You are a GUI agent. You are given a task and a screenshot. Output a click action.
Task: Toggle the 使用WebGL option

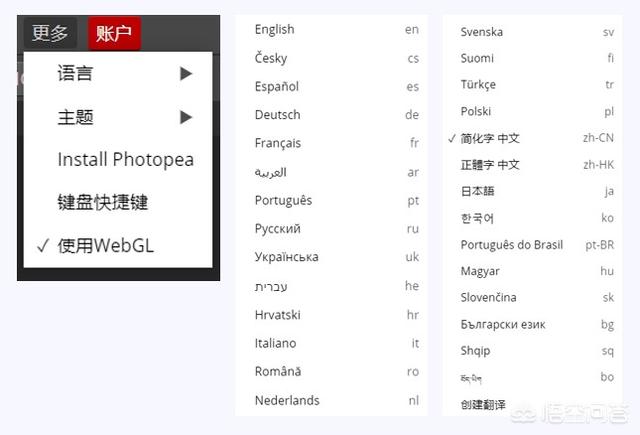(x=118, y=246)
